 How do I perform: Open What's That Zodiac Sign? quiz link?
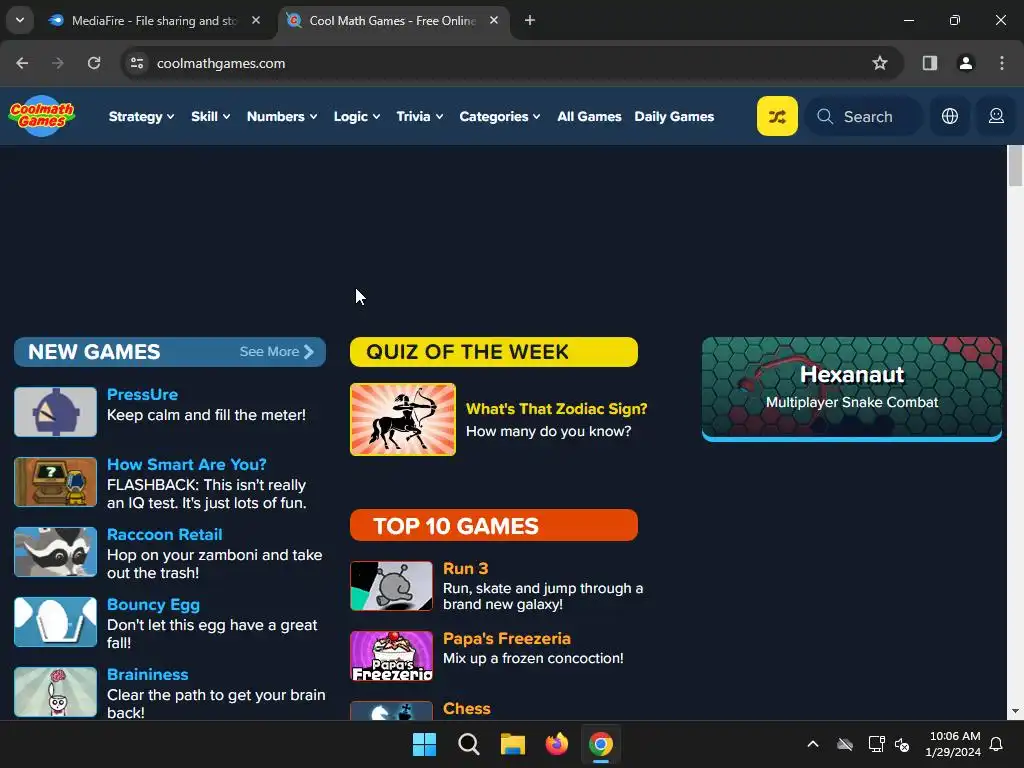point(556,409)
